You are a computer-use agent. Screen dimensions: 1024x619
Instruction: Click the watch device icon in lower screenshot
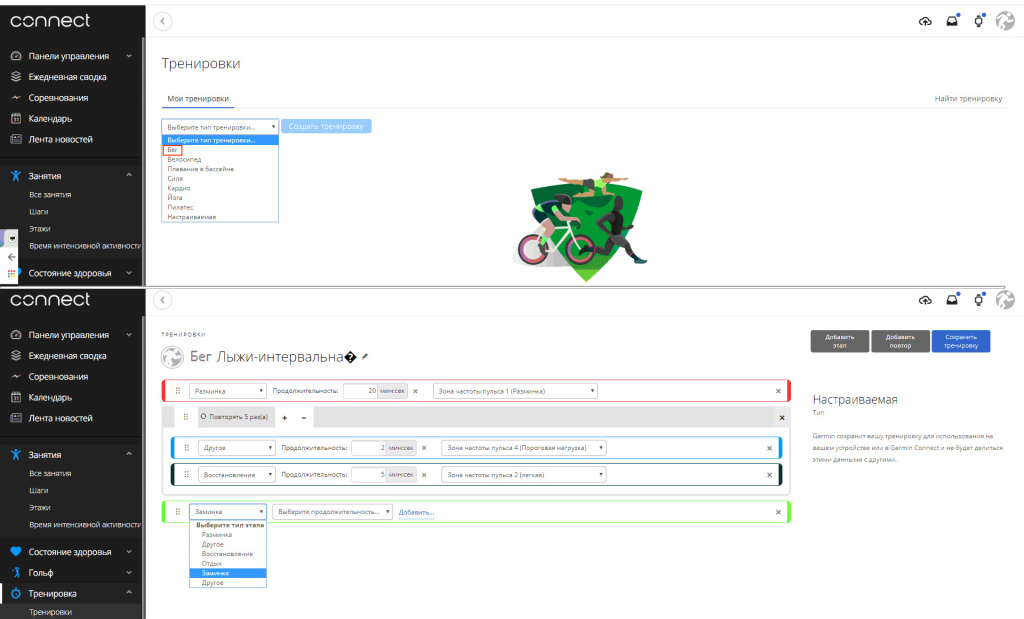[978, 300]
